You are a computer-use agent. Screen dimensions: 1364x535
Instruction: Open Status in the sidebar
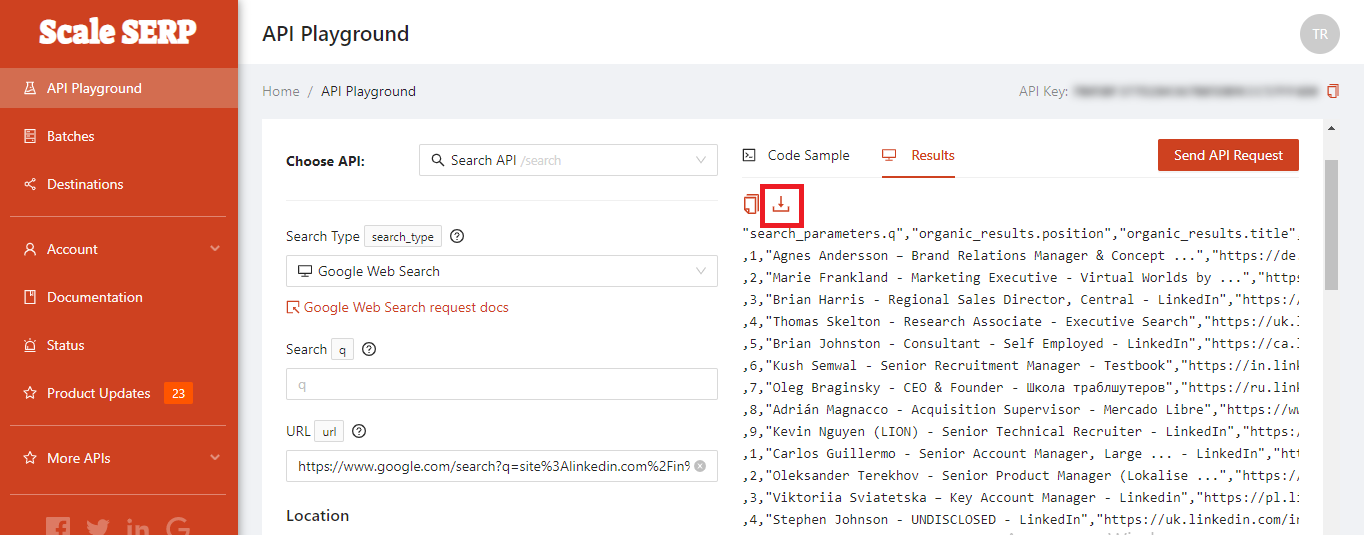[x=119, y=345]
